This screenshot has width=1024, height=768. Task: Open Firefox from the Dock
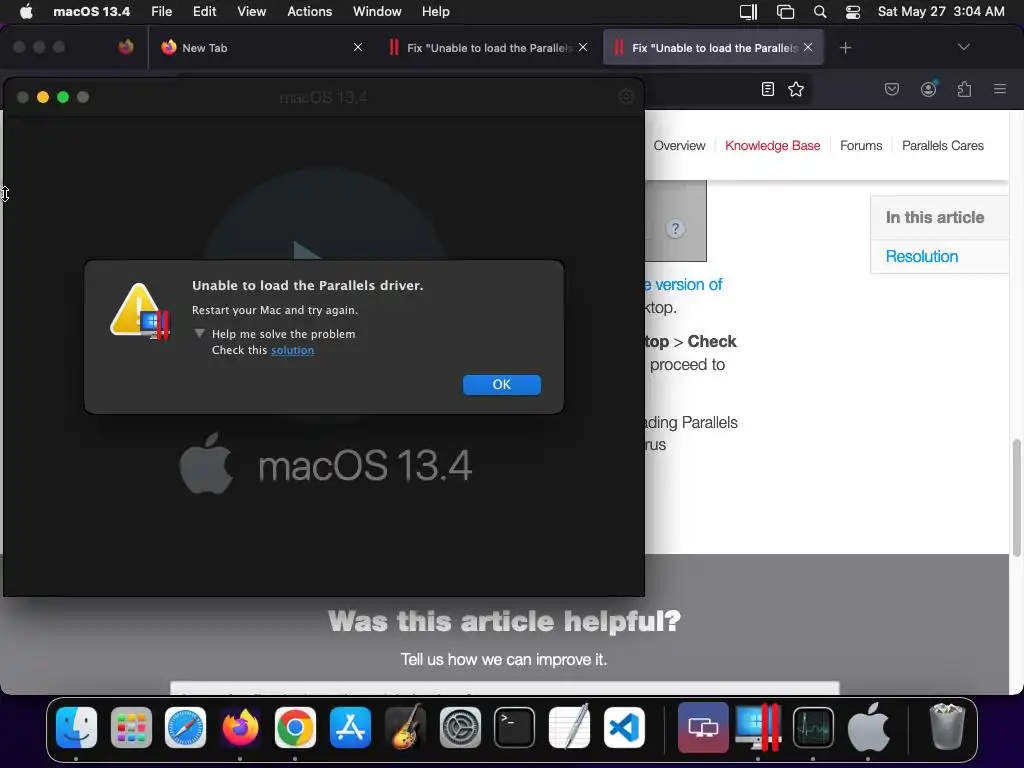click(240, 728)
